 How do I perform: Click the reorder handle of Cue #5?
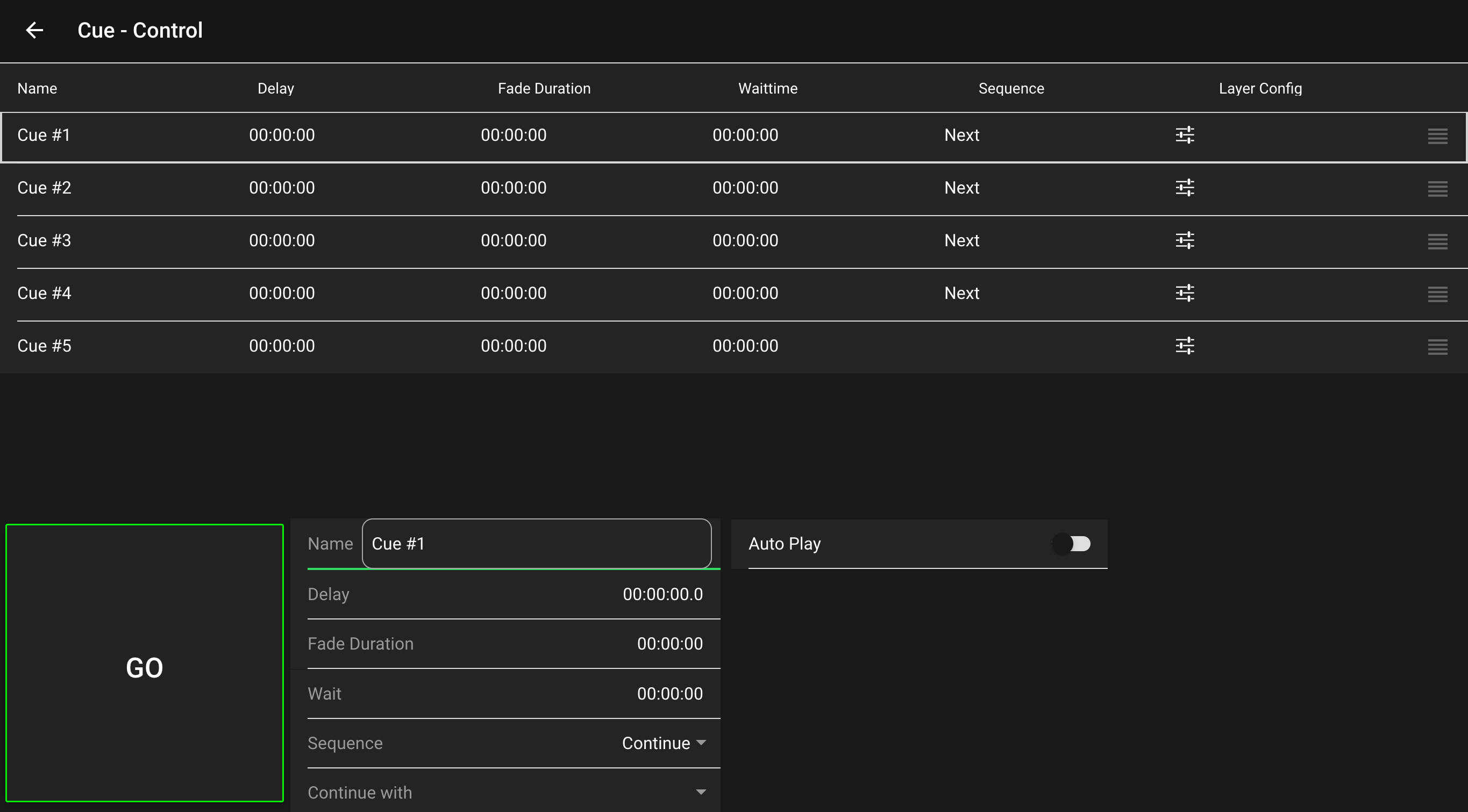(1437, 347)
